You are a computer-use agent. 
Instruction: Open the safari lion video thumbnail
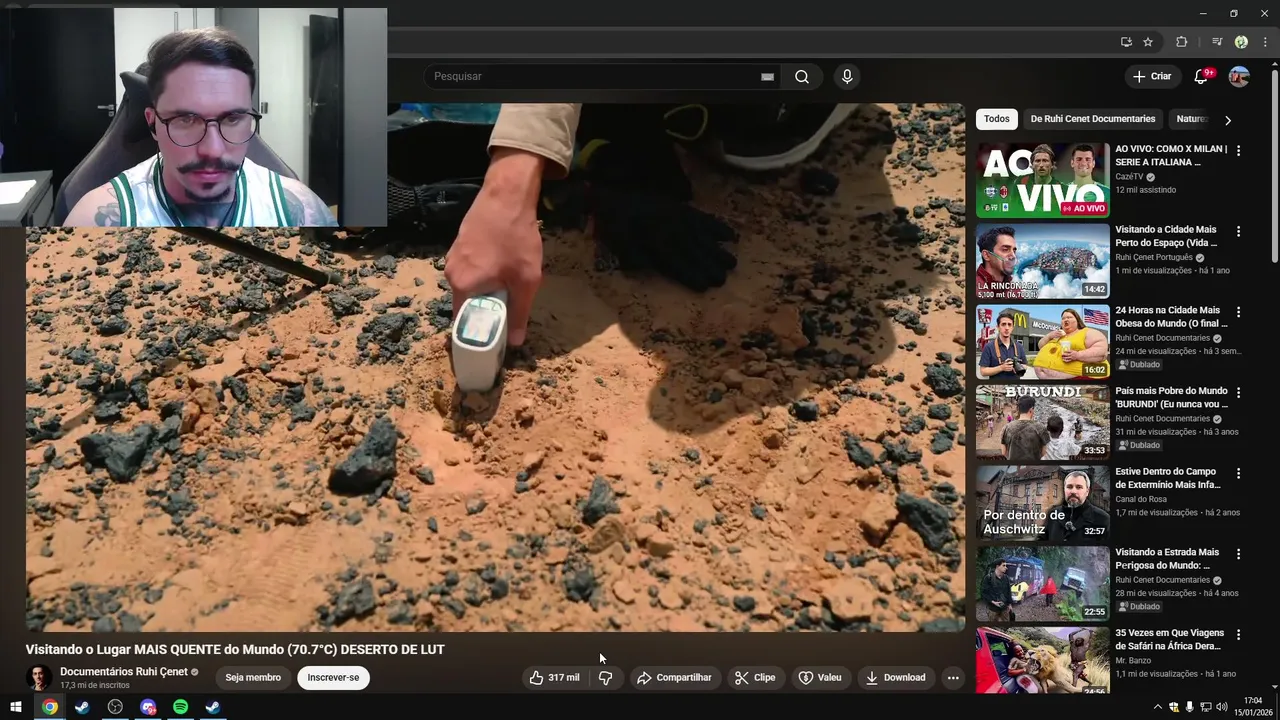tap(1043, 660)
